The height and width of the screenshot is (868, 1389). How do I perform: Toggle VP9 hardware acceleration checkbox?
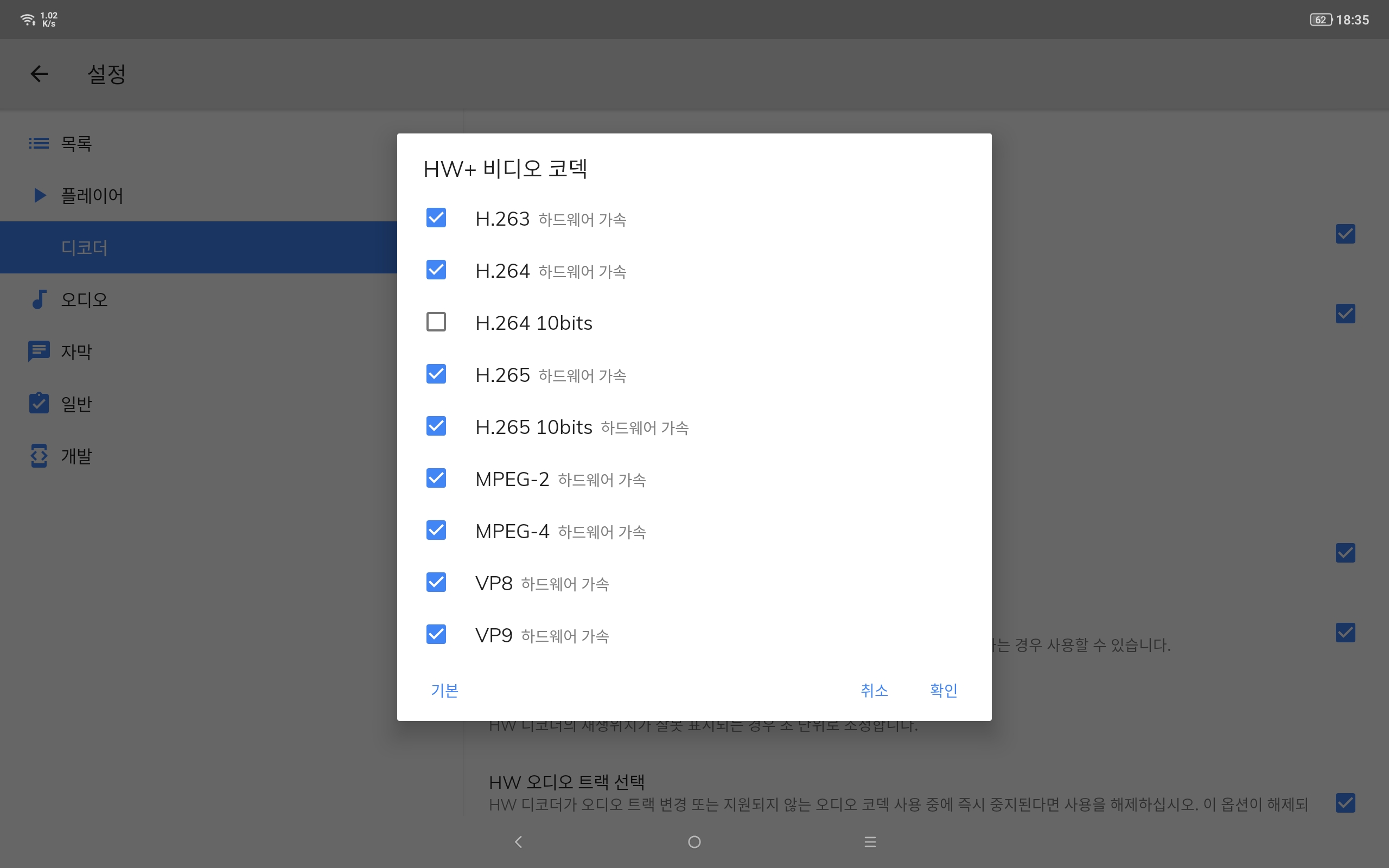pyautogui.click(x=436, y=634)
